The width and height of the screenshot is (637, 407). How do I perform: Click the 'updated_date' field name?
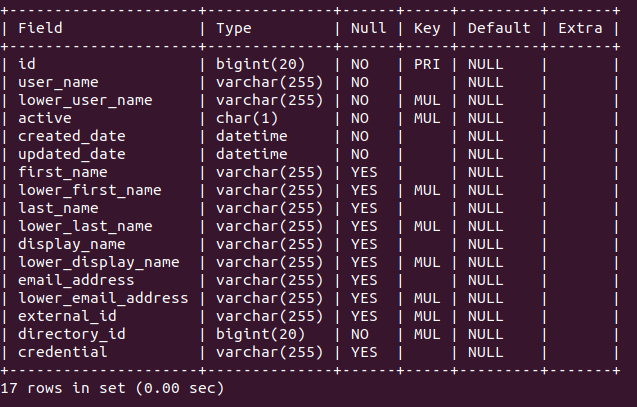72,154
